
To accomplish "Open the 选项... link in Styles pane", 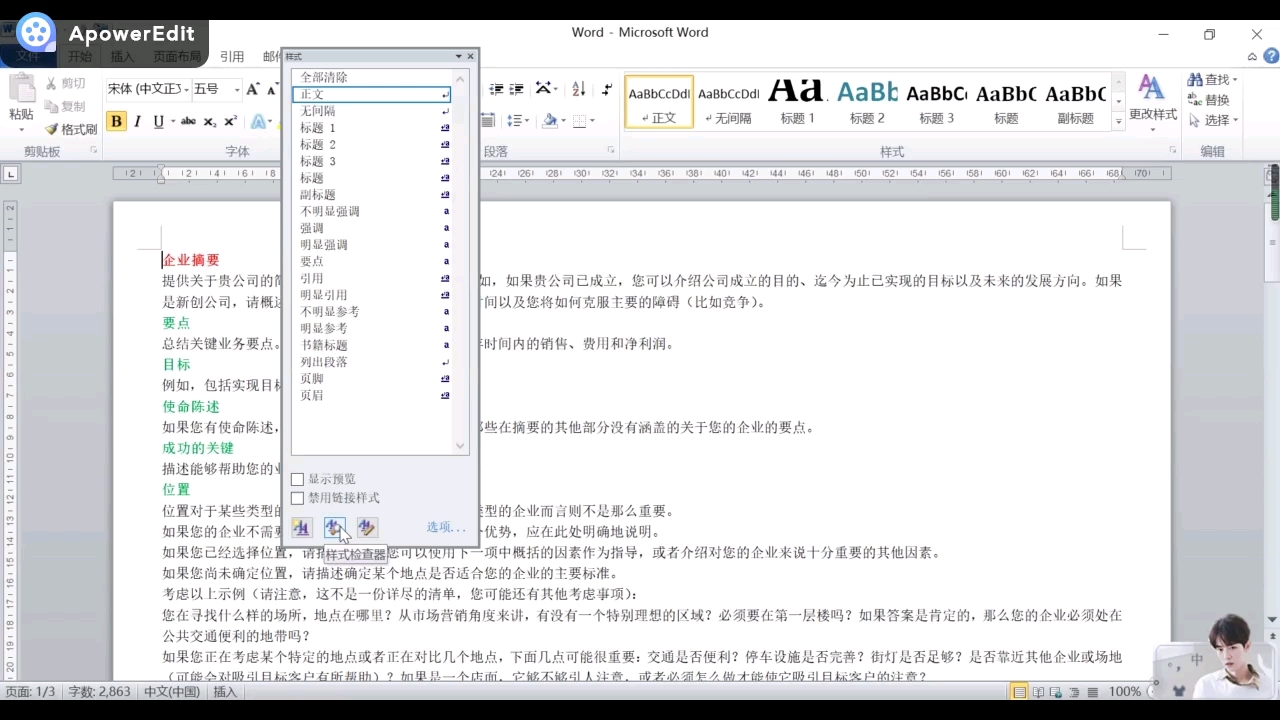I will click(444, 527).
